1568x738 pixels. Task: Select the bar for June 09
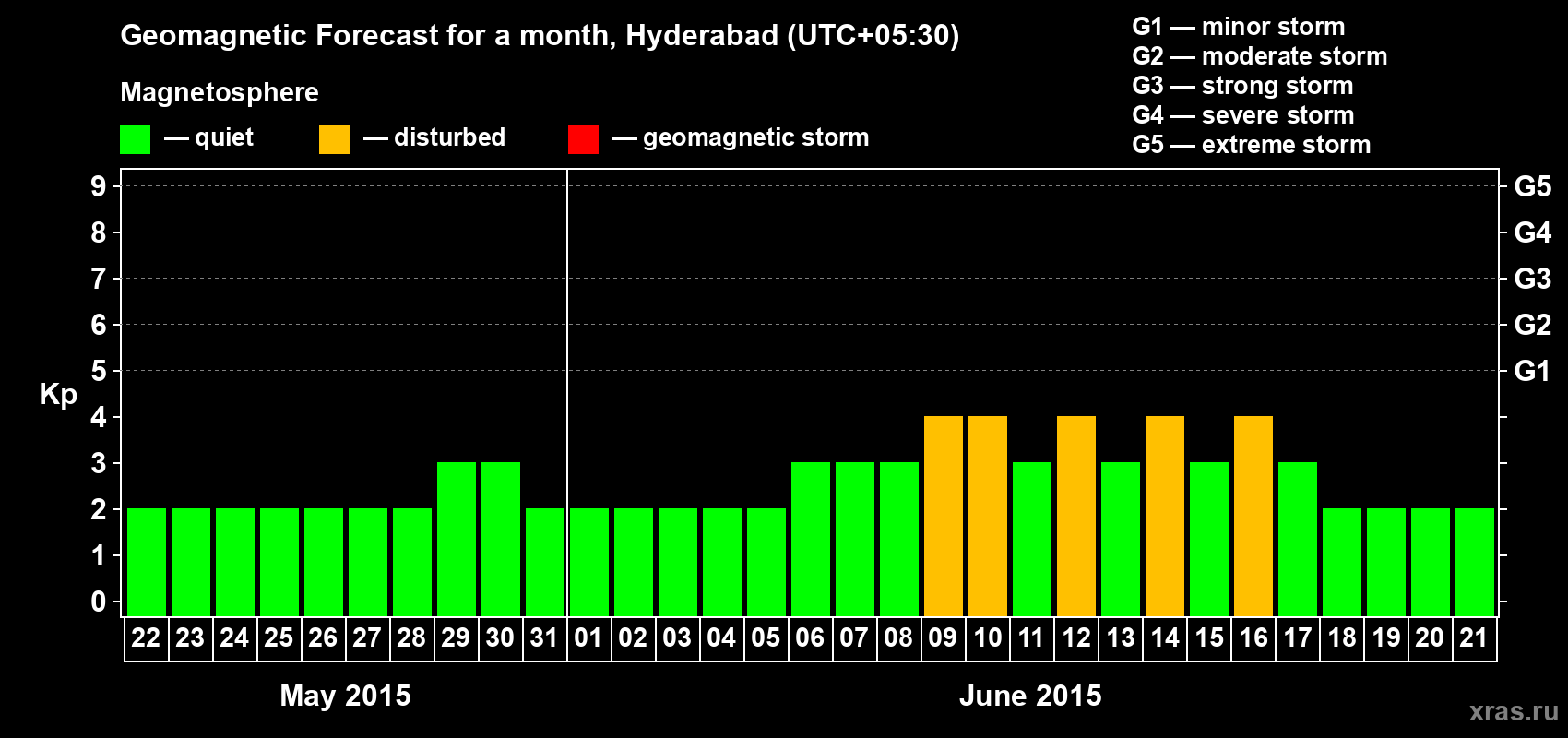[944, 516]
